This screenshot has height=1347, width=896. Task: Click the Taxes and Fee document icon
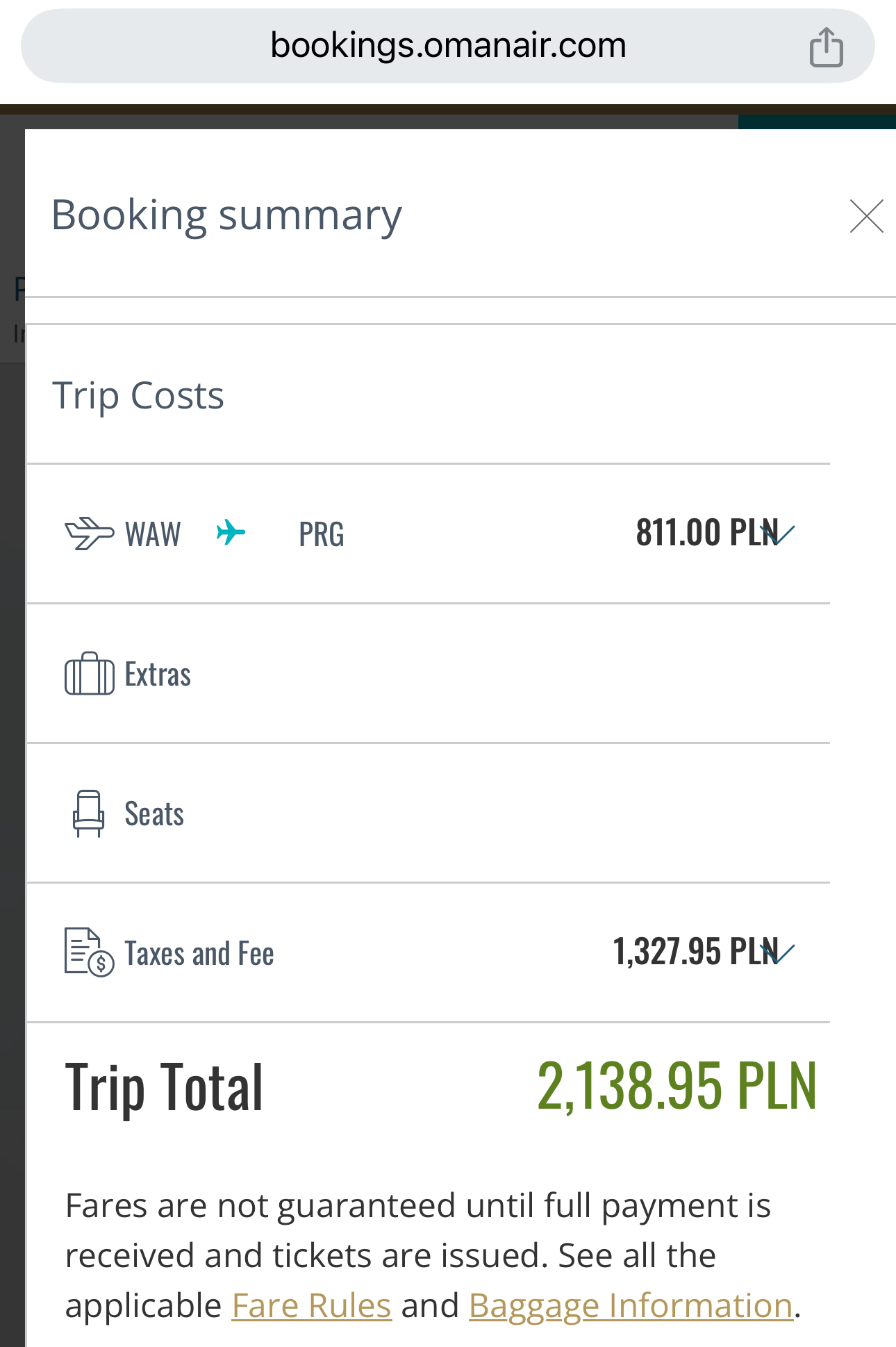point(89,952)
